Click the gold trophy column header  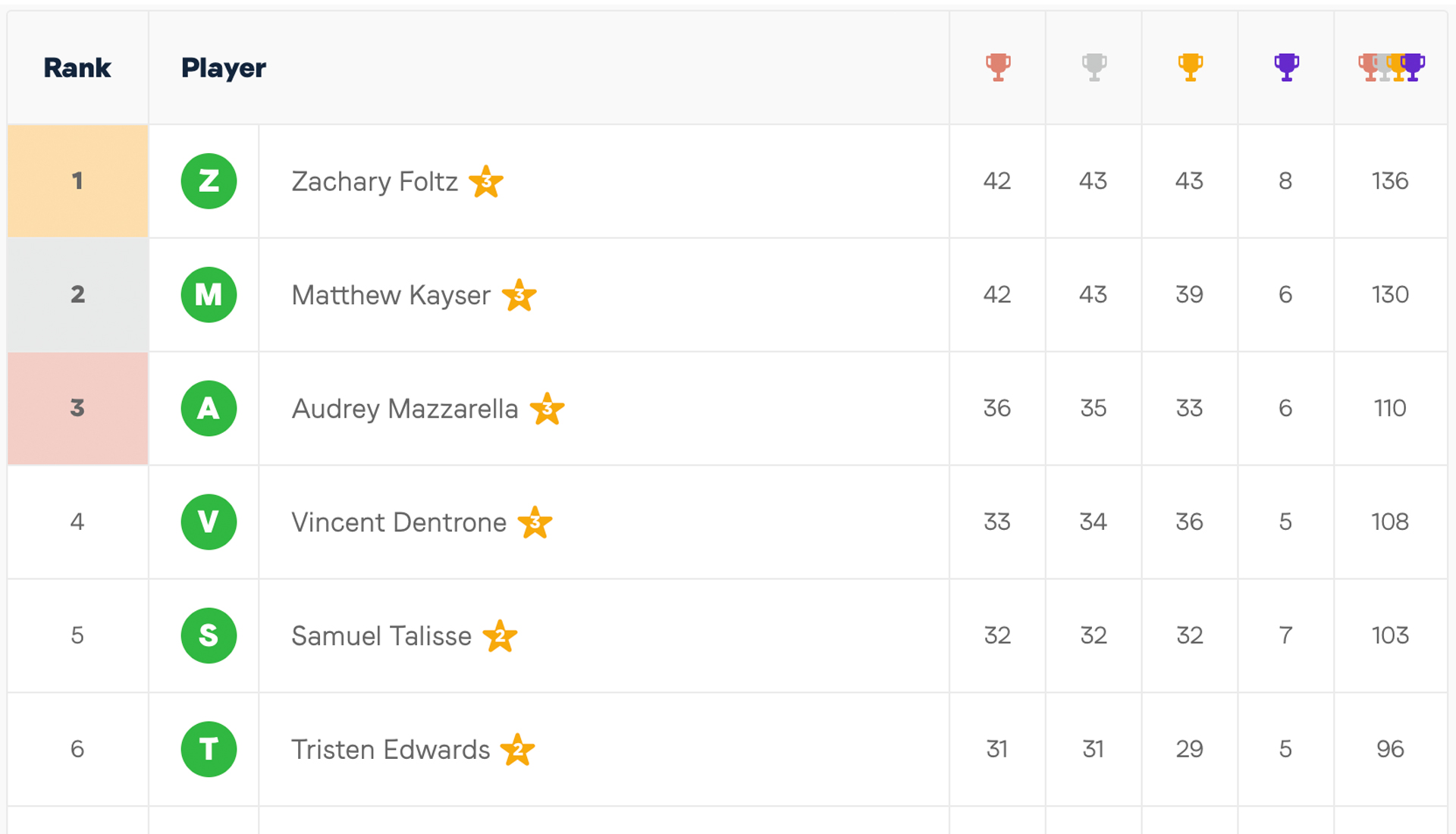pos(1190,67)
